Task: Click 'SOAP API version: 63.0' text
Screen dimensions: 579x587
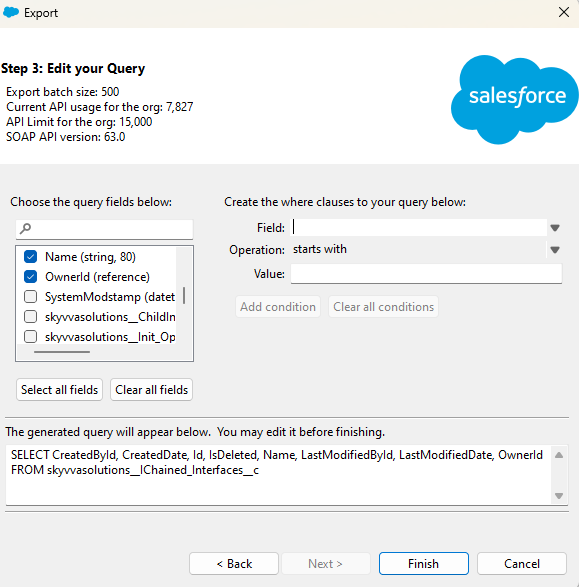Action: 65,137
